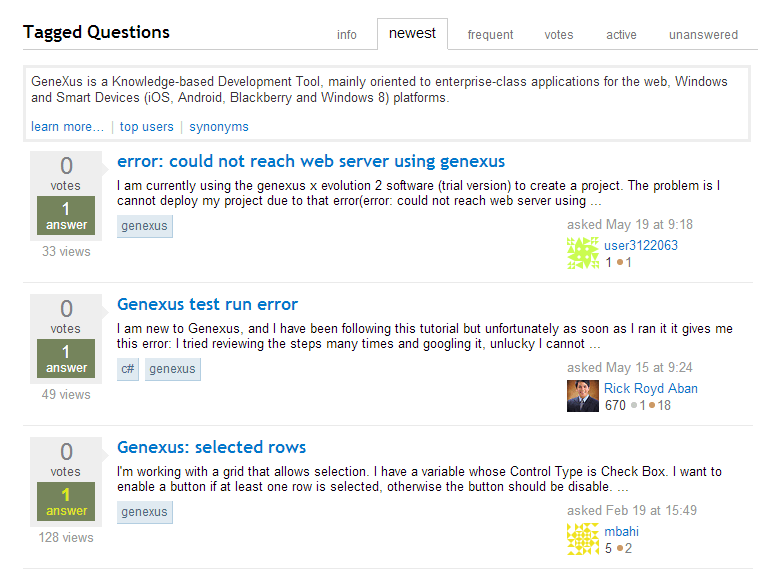Image resolution: width=764 pixels, height=579 pixels.
Task: Click the c# tag
Action: [x=128, y=369]
